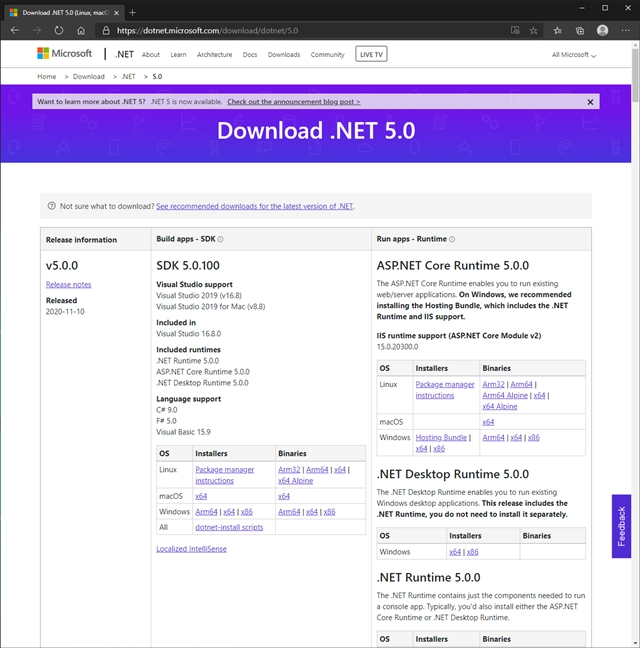Download SDK macOS x64 installer
Screen dimensions: 640x648
click(x=201, y=496)
